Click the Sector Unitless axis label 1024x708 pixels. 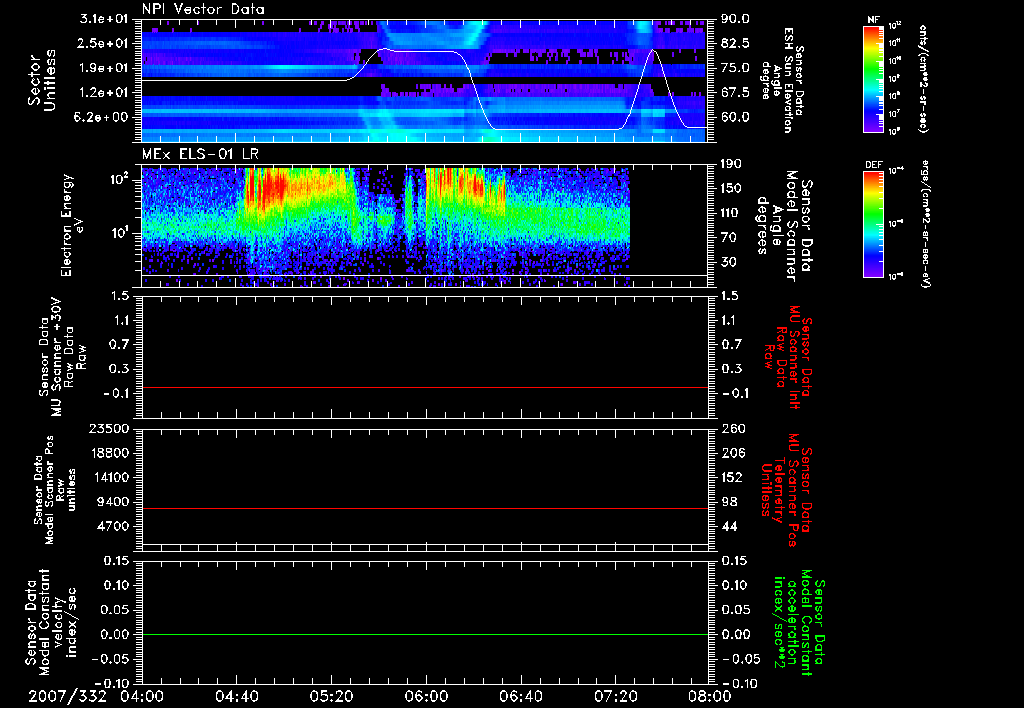coord(40,80)
